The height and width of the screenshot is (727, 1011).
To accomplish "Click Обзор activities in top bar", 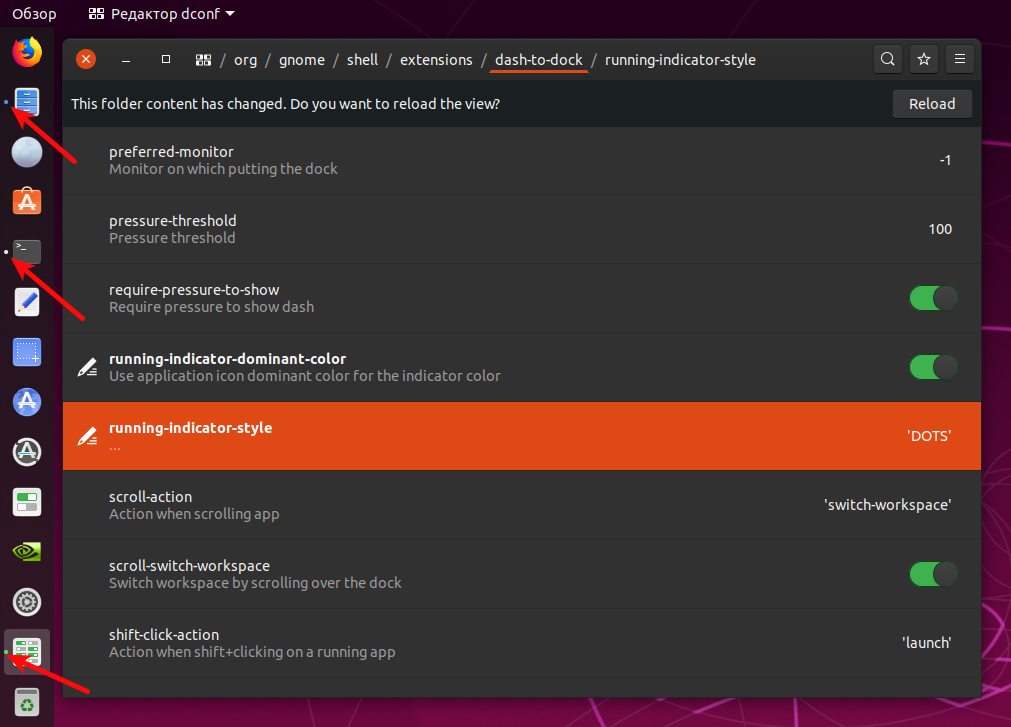I will coord(34,14).
